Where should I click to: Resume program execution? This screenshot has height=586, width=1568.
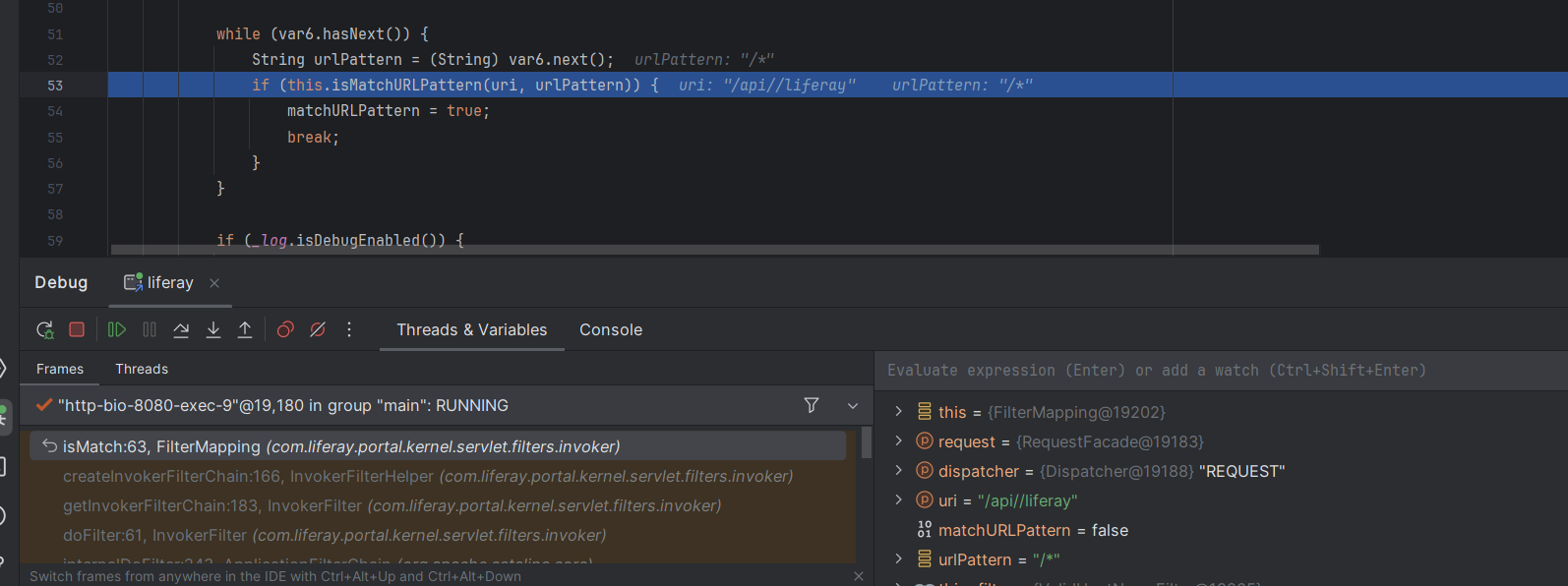point(117,330)
